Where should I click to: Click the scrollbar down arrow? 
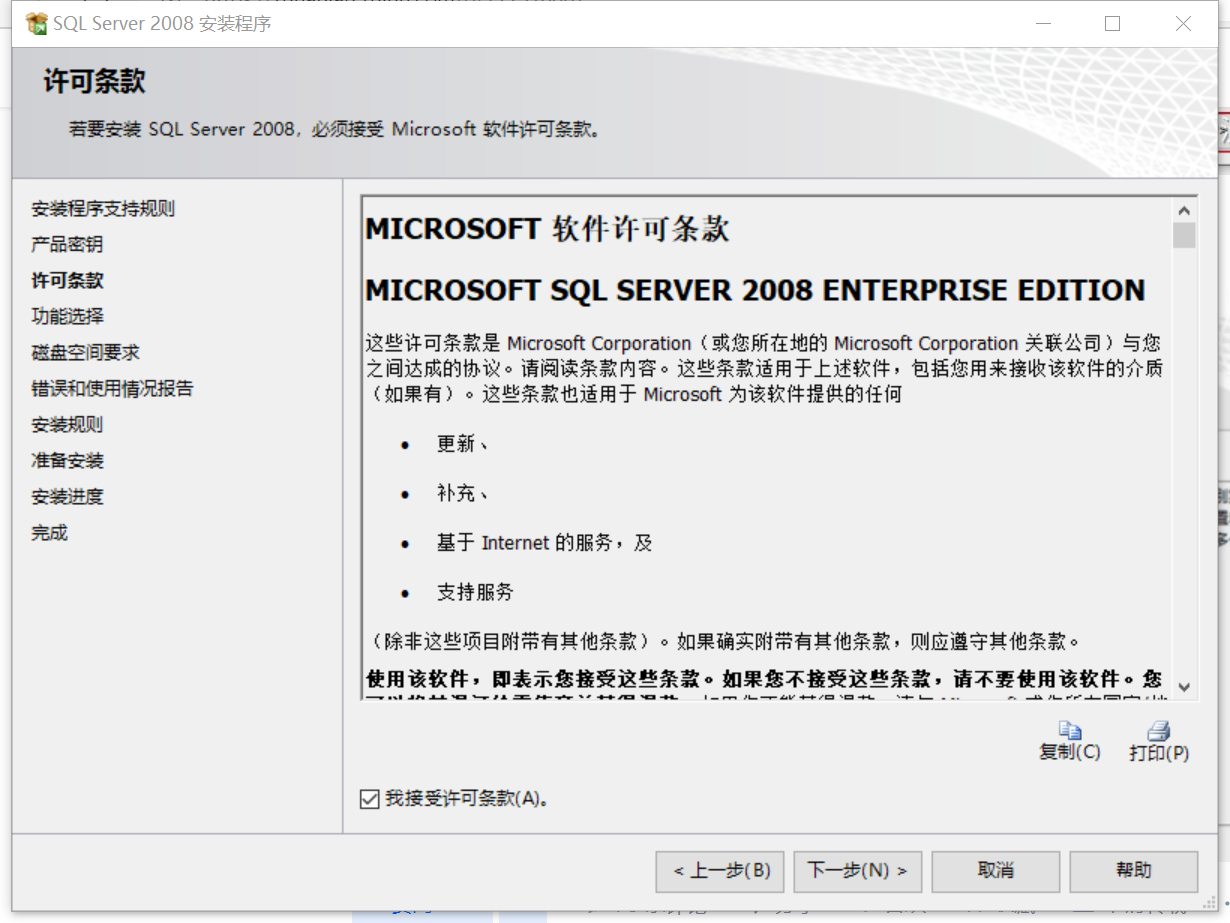pyautogui.click(x=1184, y=688)
